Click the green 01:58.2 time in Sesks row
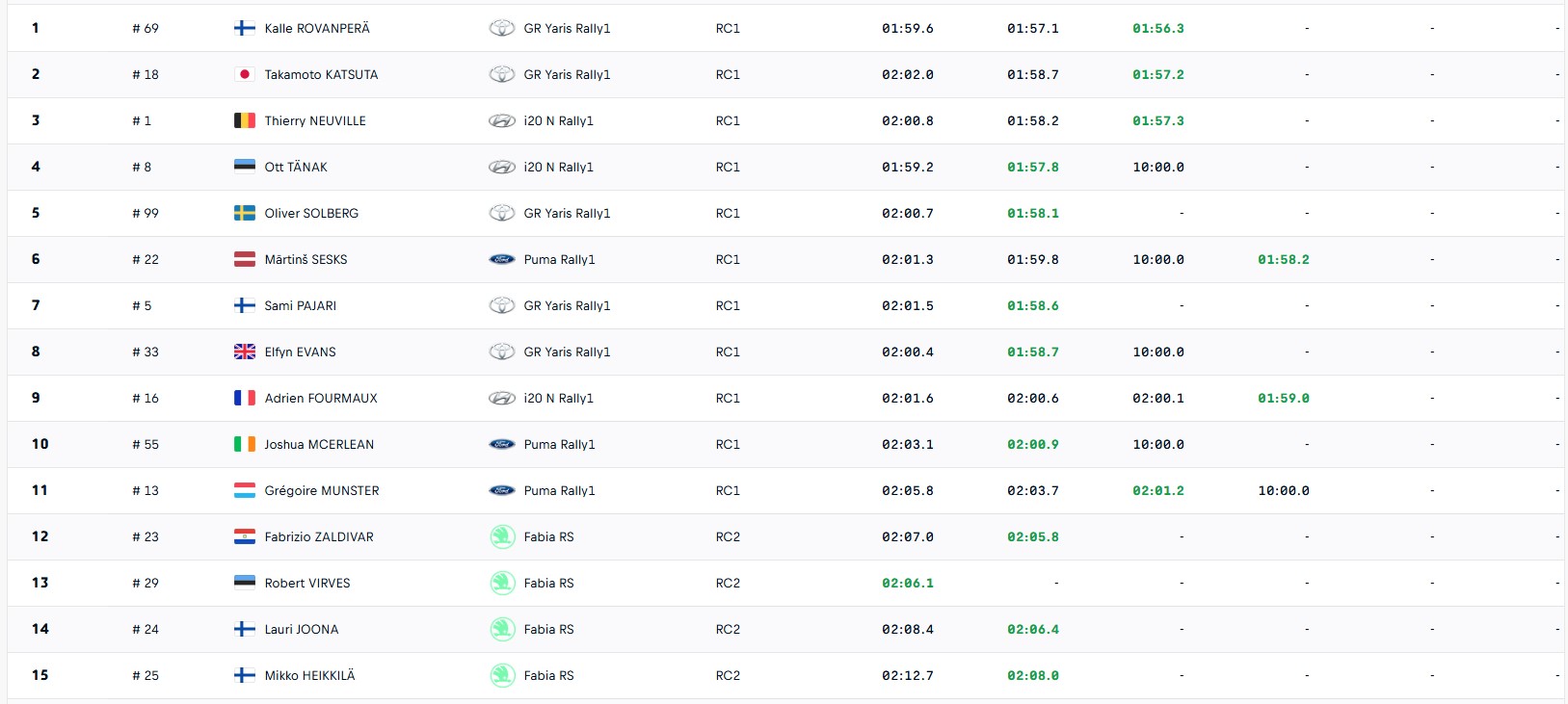The height and width of the screenshot is (704, 1568). click(1284, 259)
